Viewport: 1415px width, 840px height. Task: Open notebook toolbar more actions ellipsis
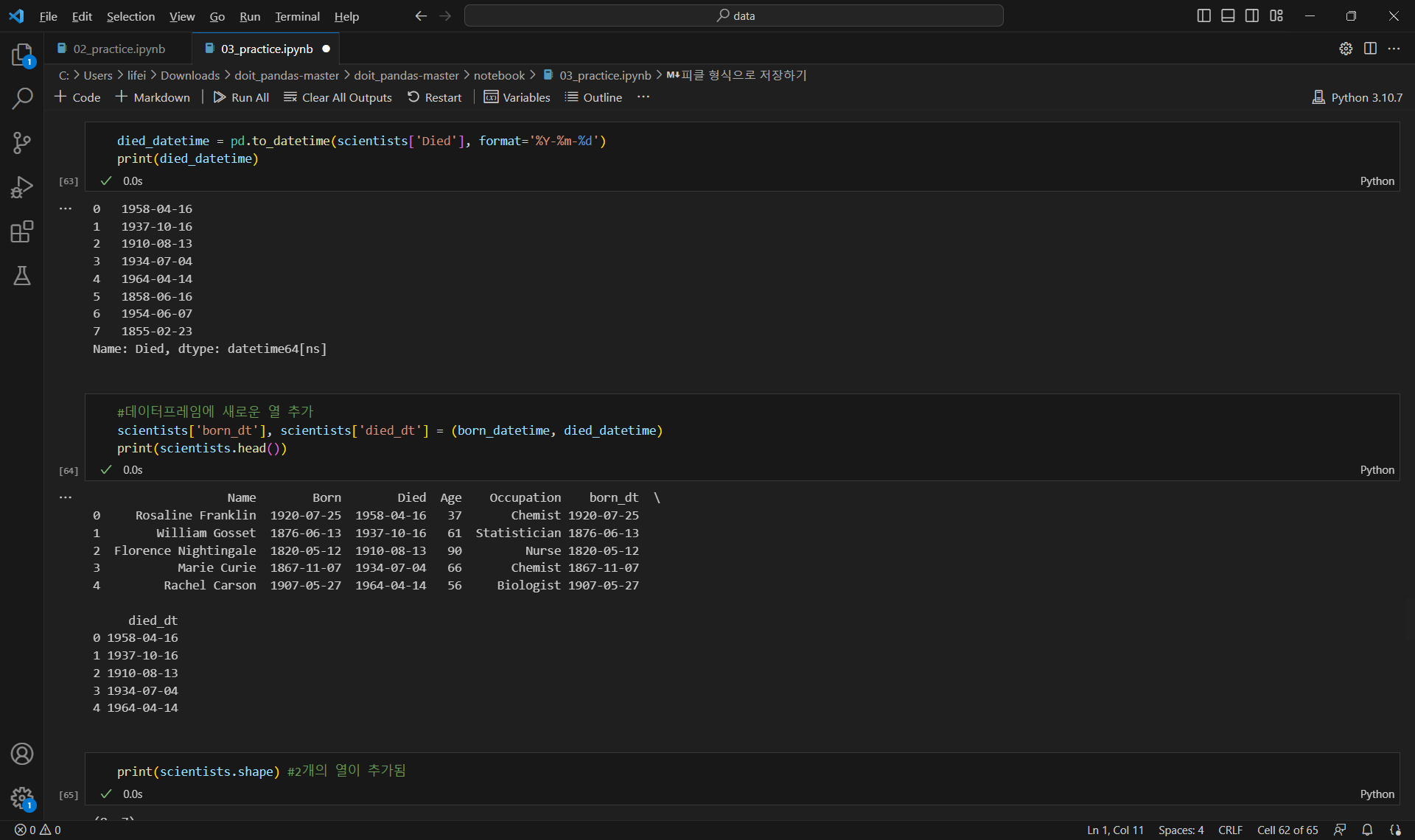pyautogui.click(x=643, y=97)
